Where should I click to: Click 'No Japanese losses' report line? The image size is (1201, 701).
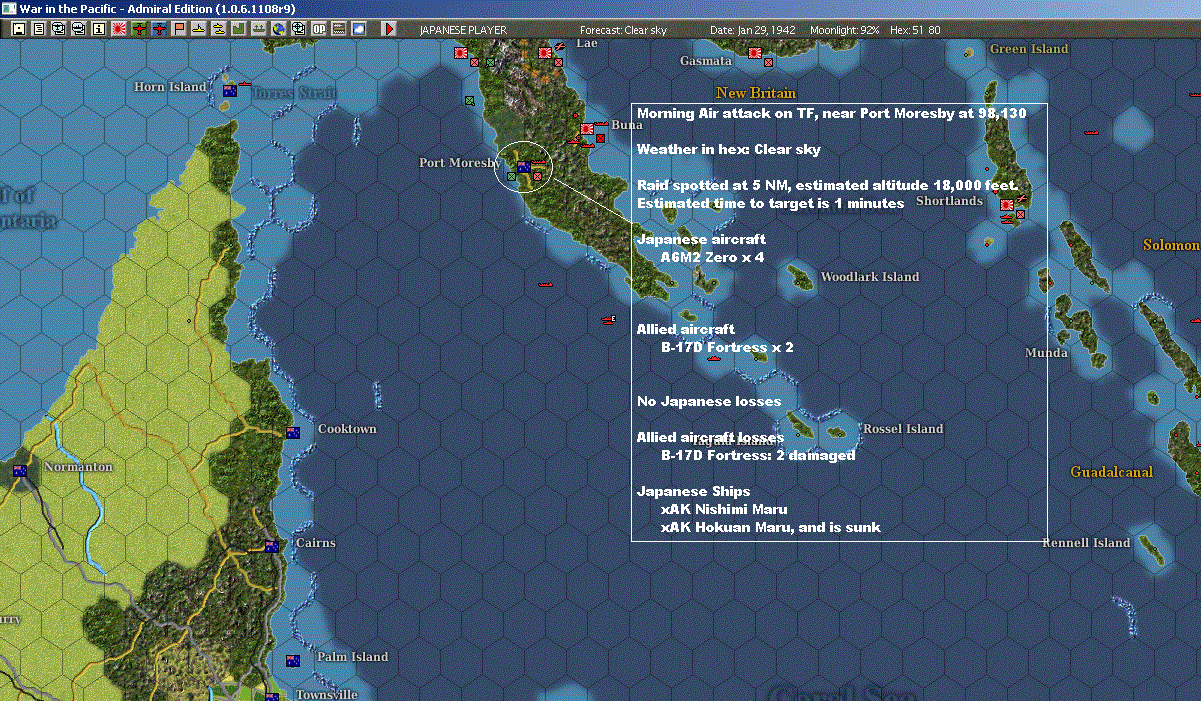[x=709, y=401]
